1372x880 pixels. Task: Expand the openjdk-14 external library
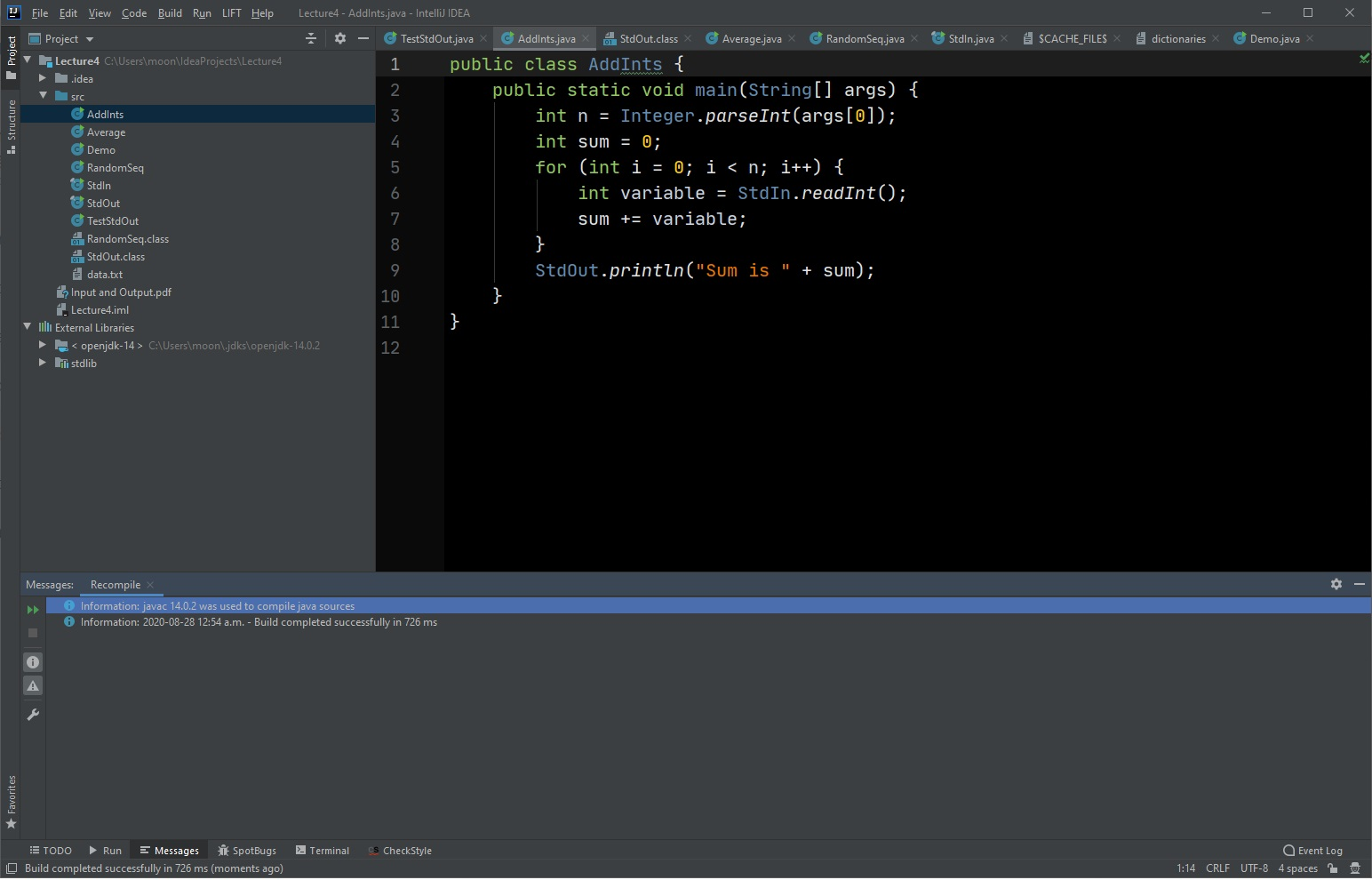coord(42,345)
